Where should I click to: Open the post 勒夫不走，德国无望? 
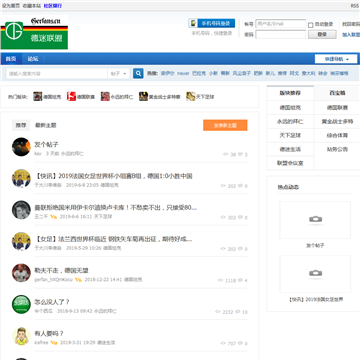(61, 270)
